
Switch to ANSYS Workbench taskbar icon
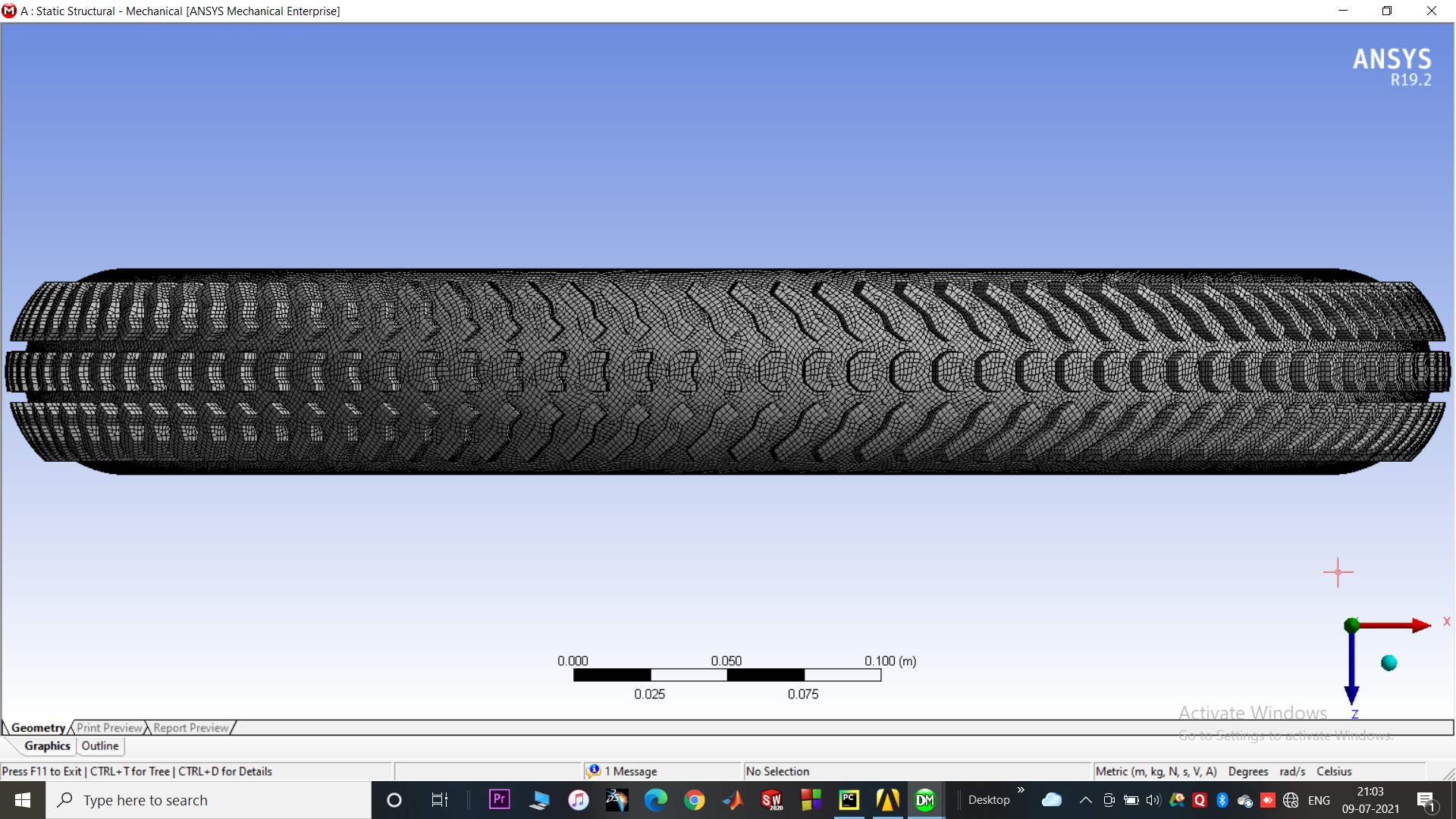tap(888, 800)
